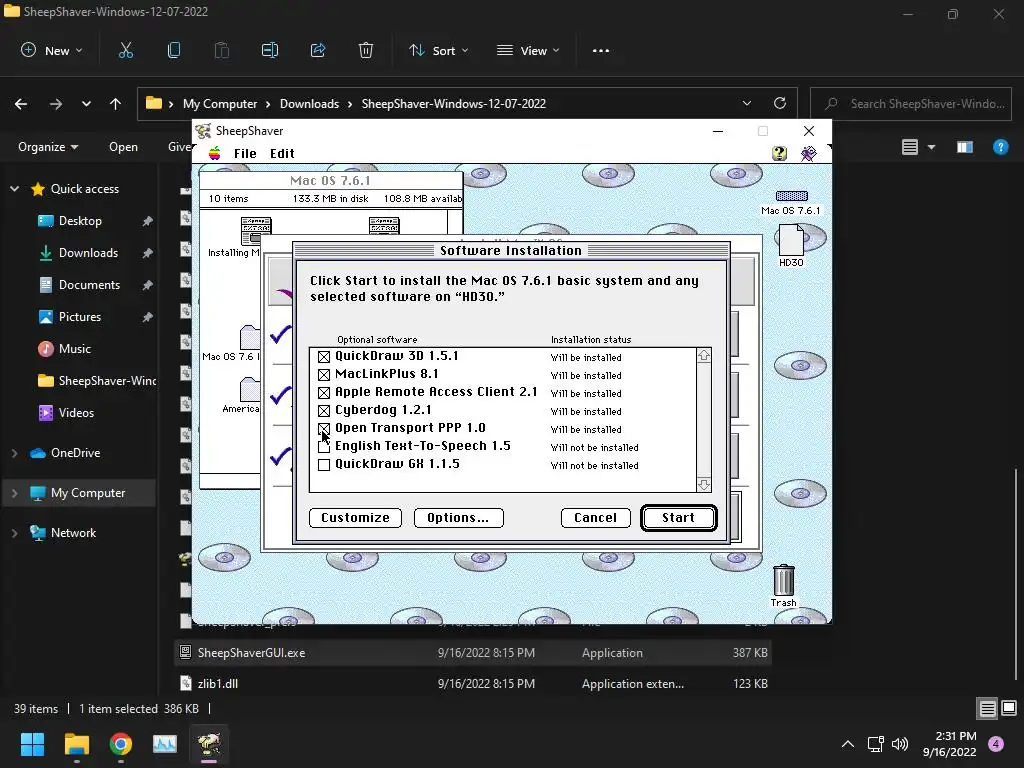Viewport: 1024px width, 768px height.
Task: Open the New dropdown in Explorer toolbar
Action: (52, 50)
